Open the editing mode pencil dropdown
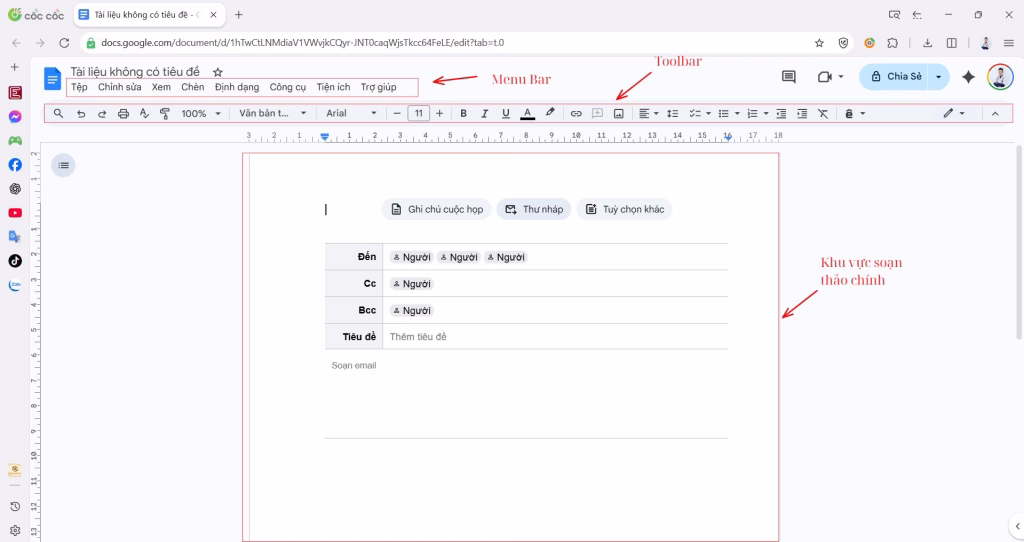Image resolution: width=1024 pixels, height=542 pixels. pyautogui.click(x=953, y=113)
